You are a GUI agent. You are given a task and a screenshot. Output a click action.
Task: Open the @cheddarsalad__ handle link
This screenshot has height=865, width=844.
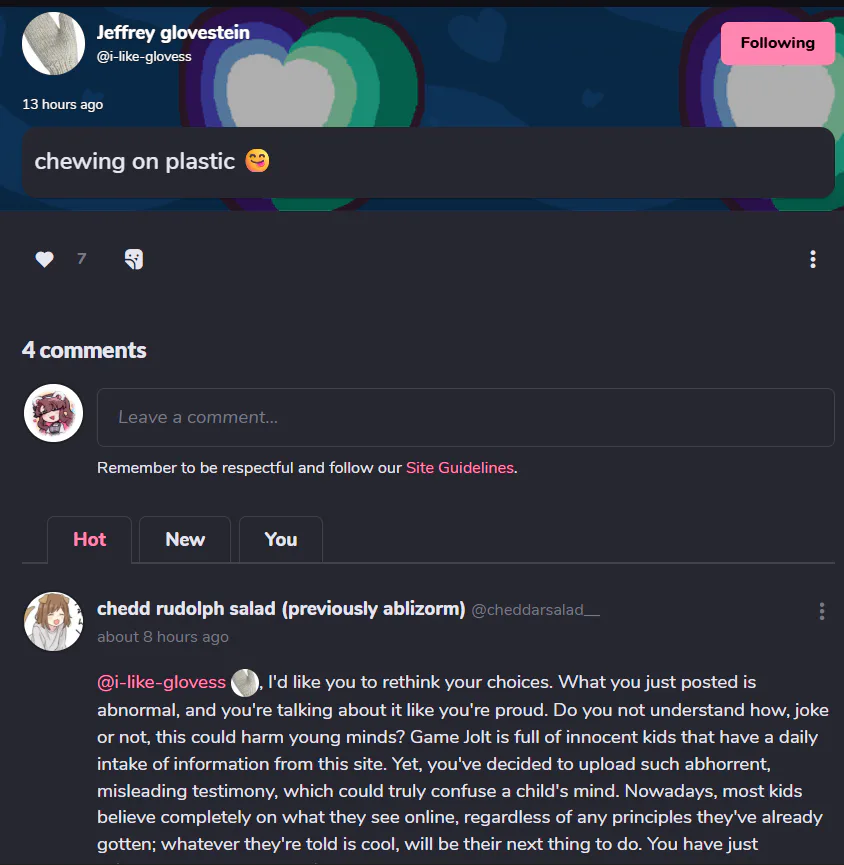pos(535,610)
